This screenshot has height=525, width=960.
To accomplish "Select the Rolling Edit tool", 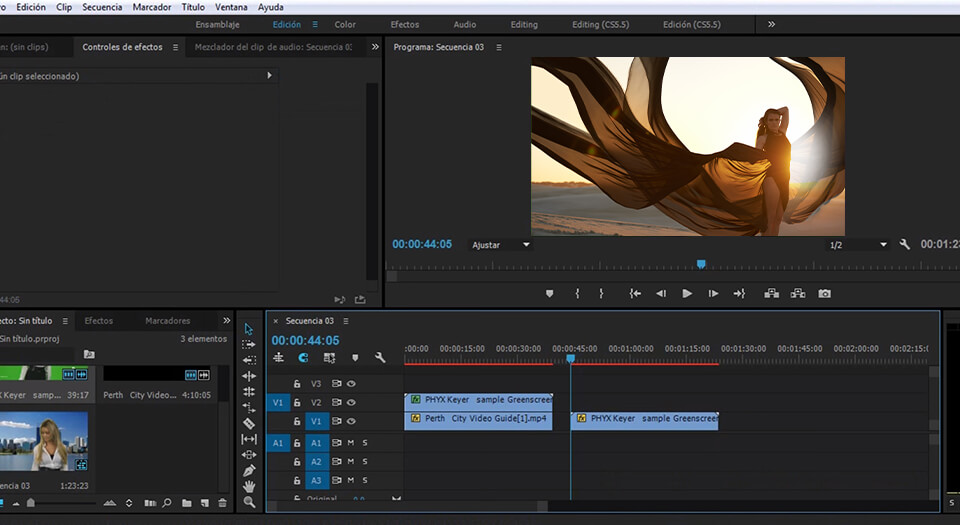I will [x=249, y=392].
